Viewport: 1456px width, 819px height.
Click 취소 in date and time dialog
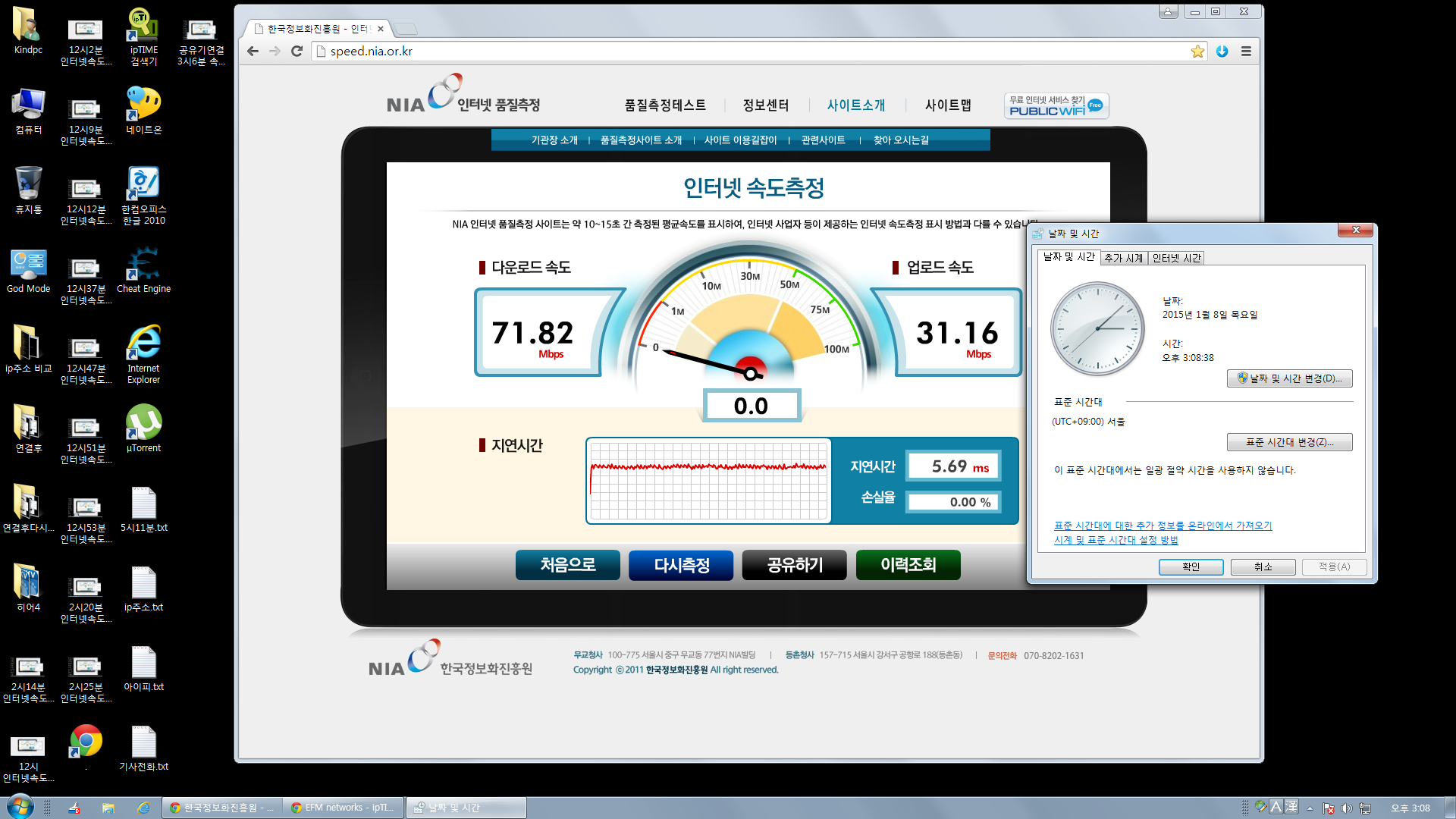click(1263, 566)
